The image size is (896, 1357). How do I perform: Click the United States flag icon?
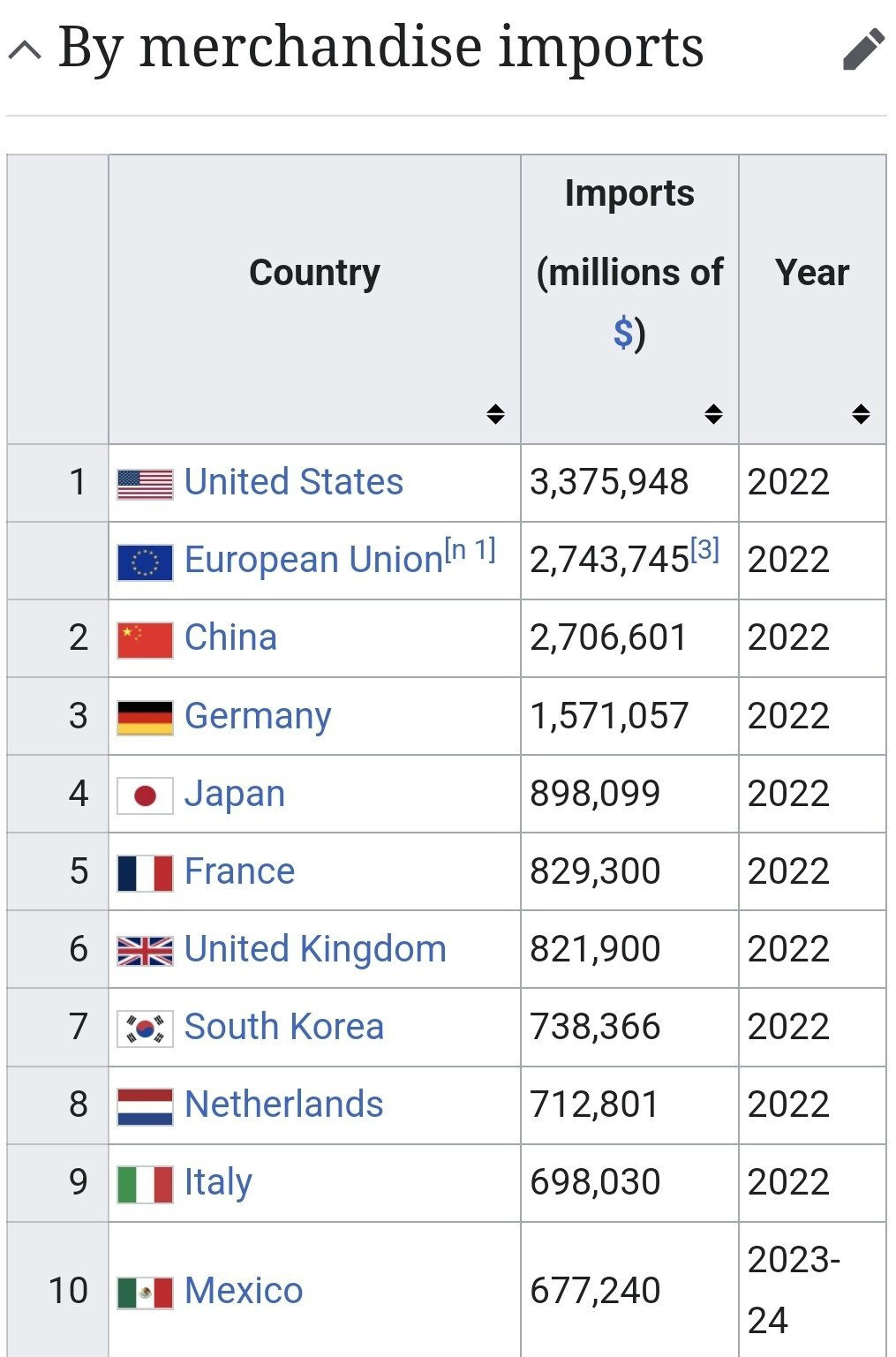tap(145, 484)
